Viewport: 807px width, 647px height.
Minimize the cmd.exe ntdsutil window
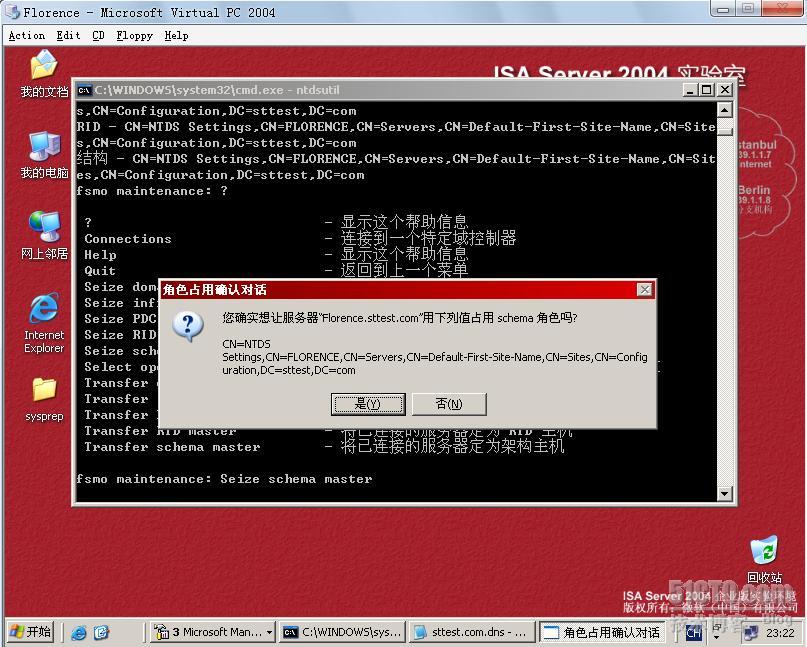click(690, 90)
